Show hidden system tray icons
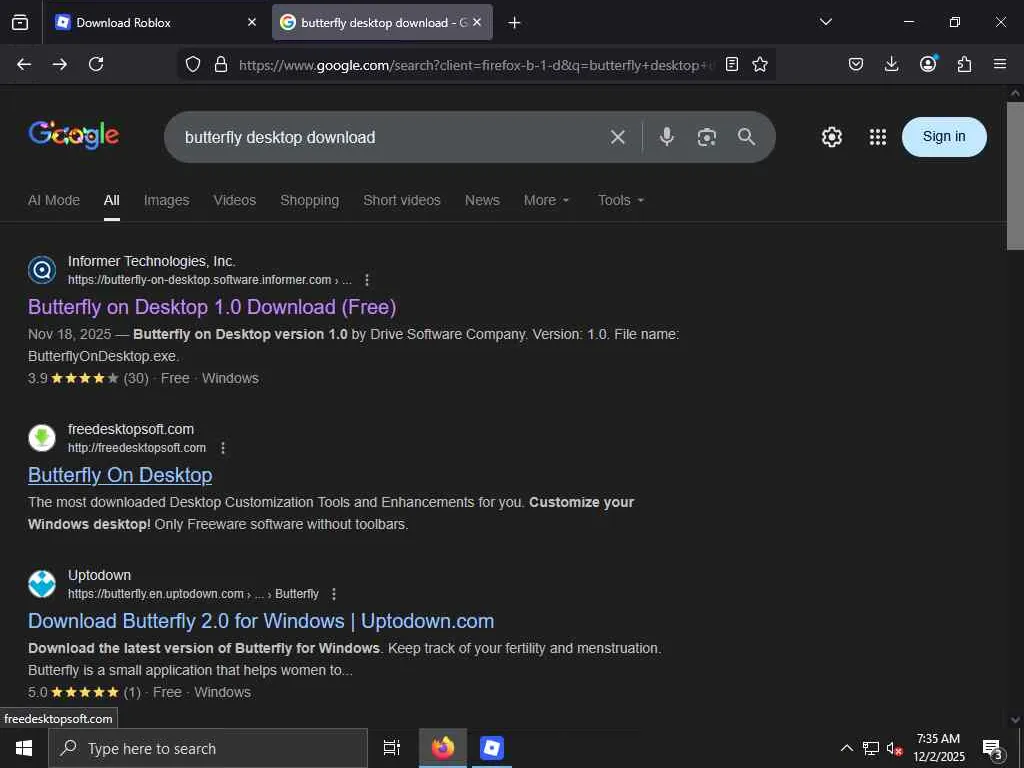 click(846, 748)
